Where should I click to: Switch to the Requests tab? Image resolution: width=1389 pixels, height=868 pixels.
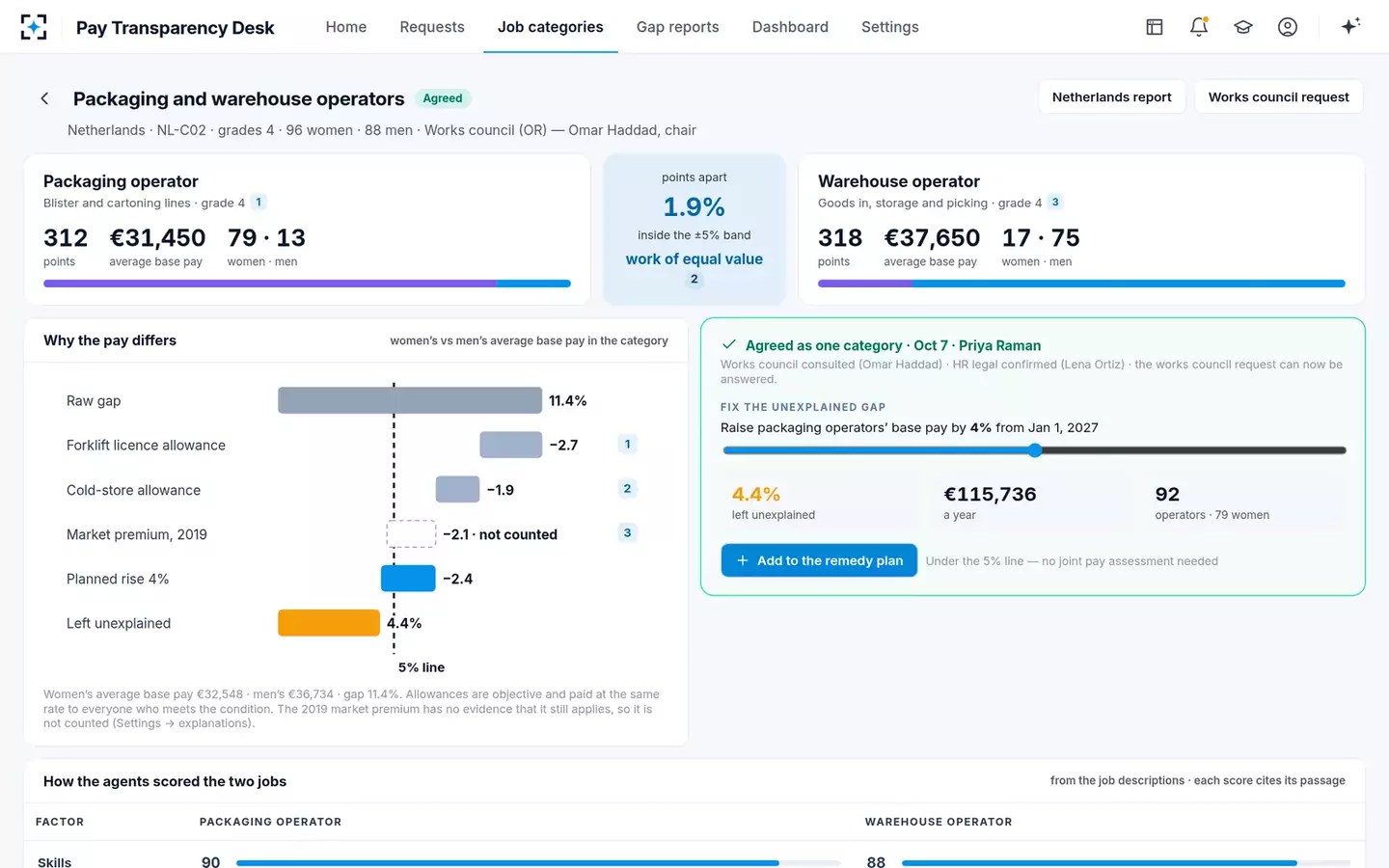click(432, 27)
